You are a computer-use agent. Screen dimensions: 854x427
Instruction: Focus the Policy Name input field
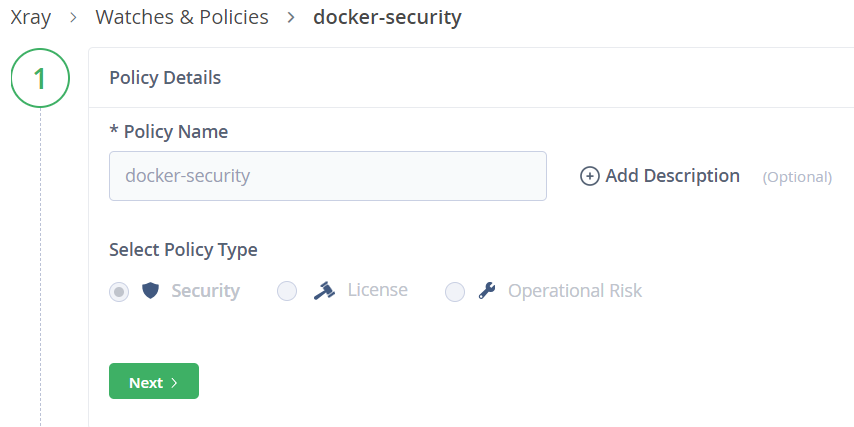pyautogui.click(x=328, y=176)
